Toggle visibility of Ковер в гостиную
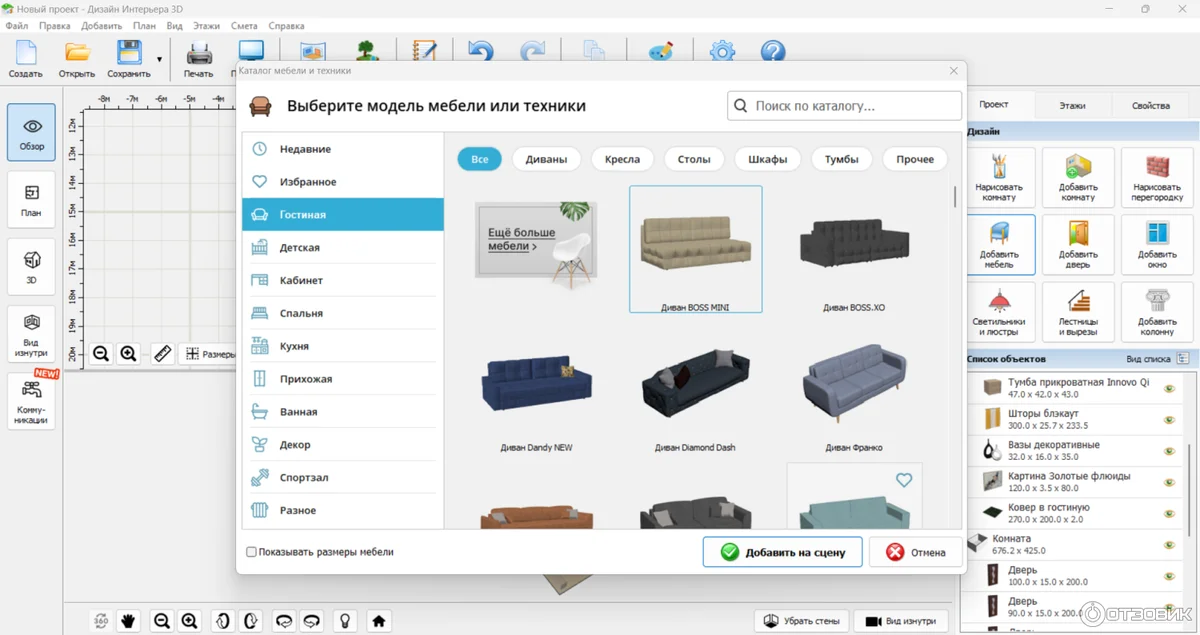 (x=1169, y=513)
